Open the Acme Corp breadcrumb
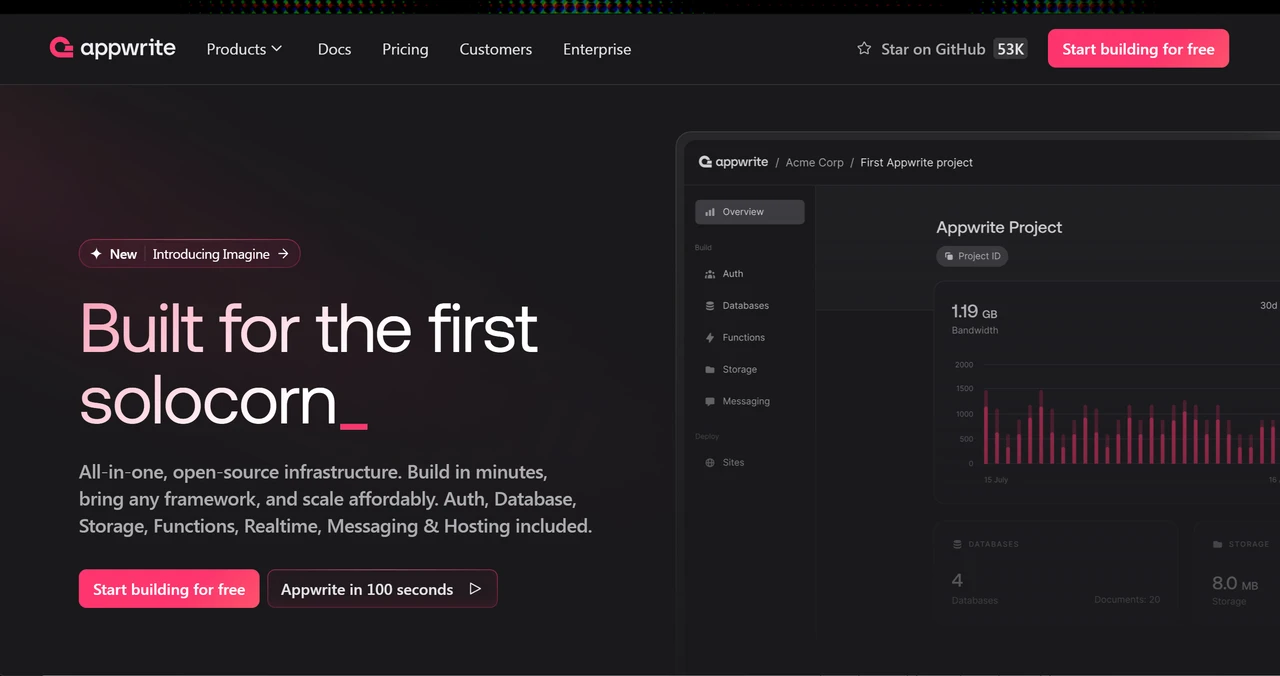The height and width of the screenshot is (676, 1280). point(814,162)
